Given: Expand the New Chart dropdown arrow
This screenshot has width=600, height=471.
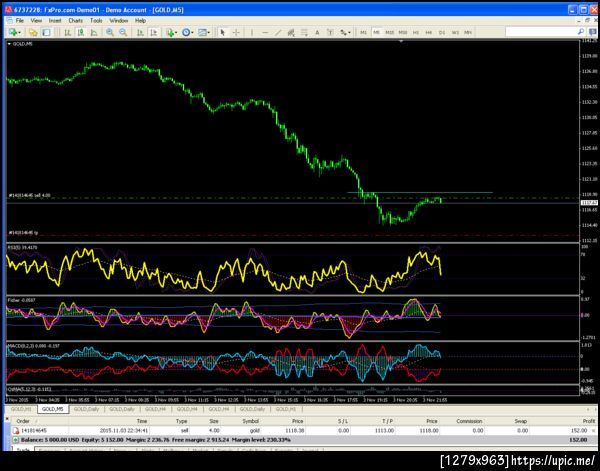Looking at the screenshot, I should pyautogui.click(x=20, y=33).
